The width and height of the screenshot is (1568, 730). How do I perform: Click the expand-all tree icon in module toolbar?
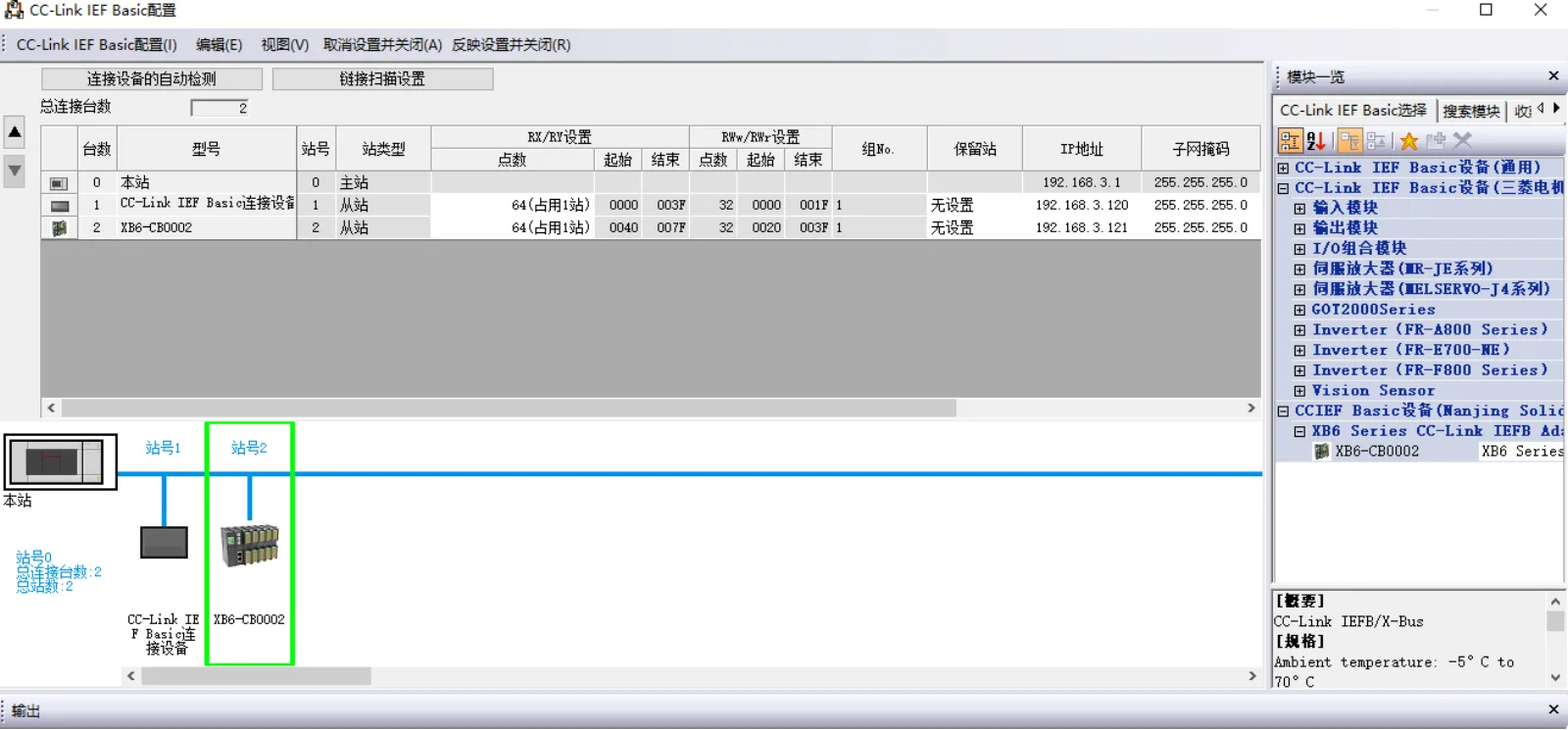click(x=1350, y=141)
